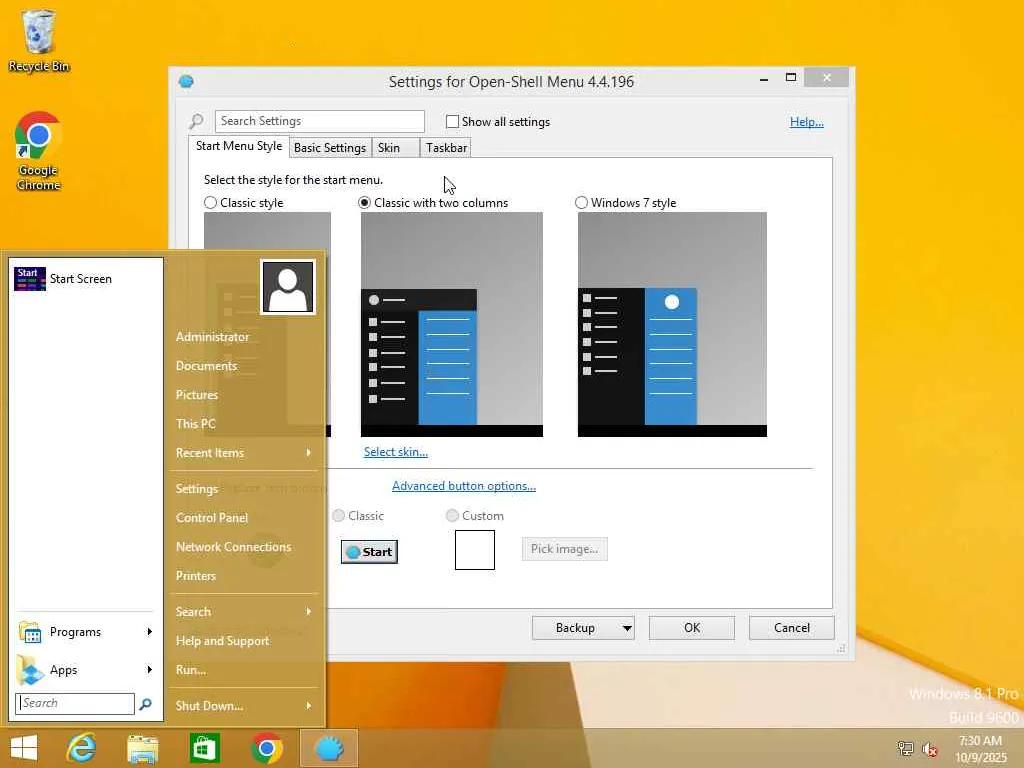
Task: Click Open-Shell shell icon on taskbar
Action: click(x=329, y=748)
